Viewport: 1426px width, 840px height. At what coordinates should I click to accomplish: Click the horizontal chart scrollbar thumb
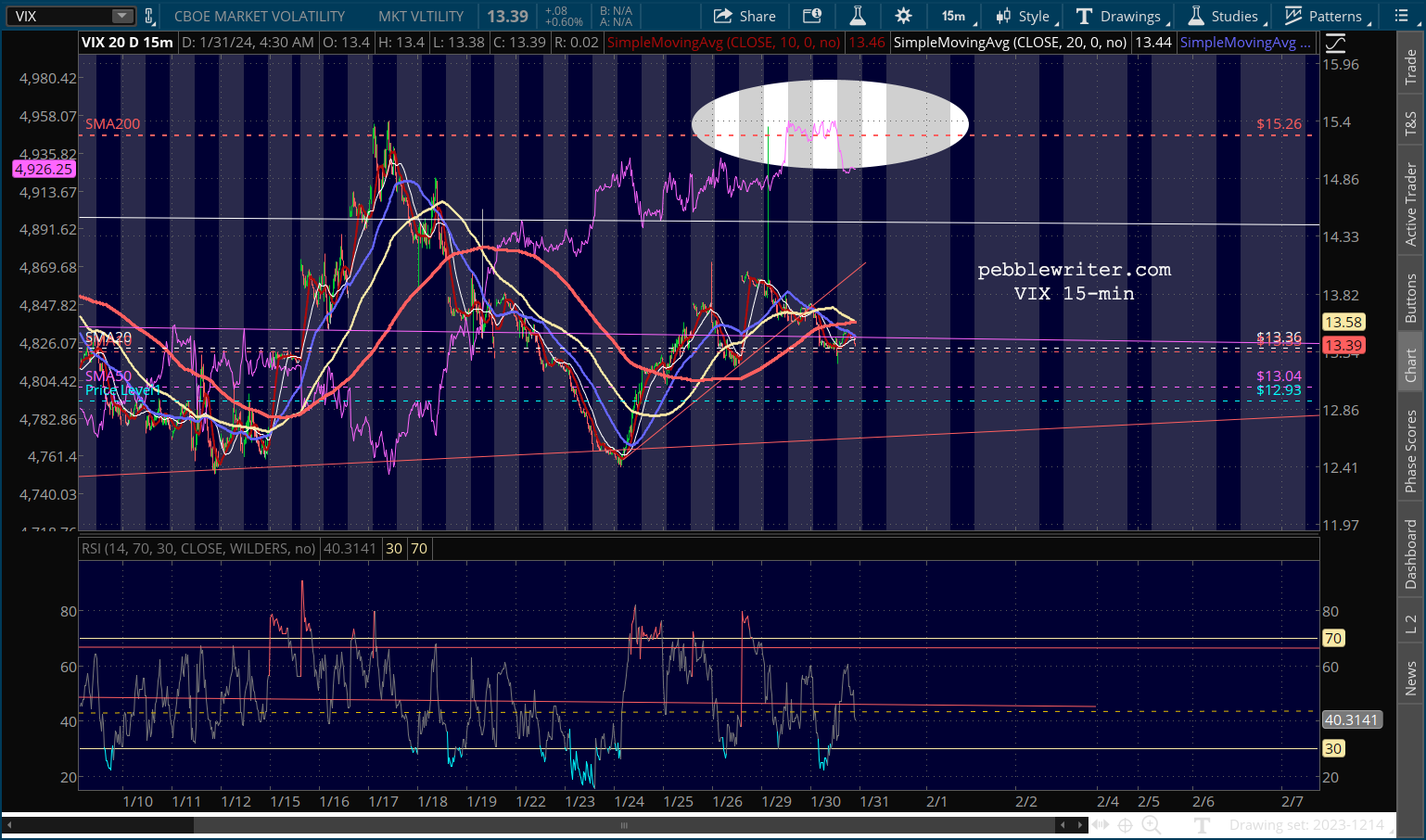623,824
